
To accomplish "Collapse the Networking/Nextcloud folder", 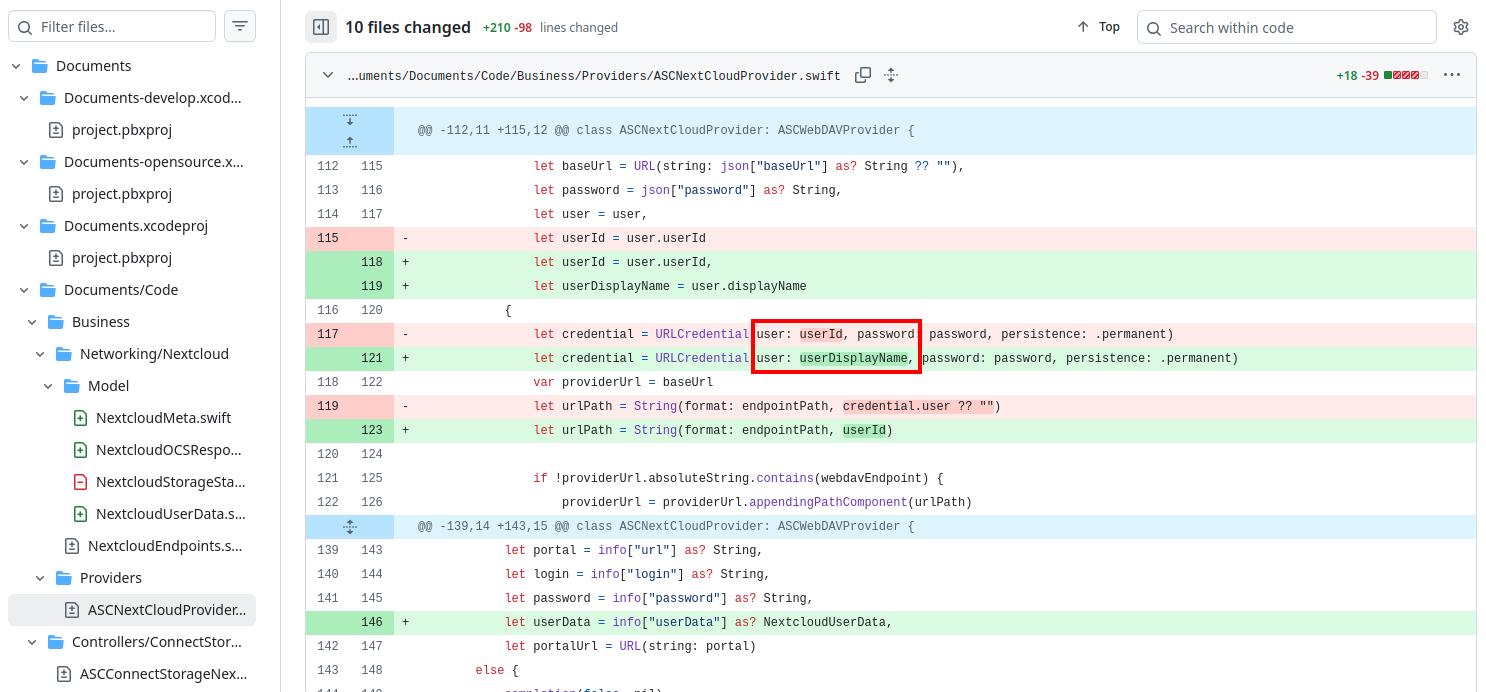I will pos(41,354).
